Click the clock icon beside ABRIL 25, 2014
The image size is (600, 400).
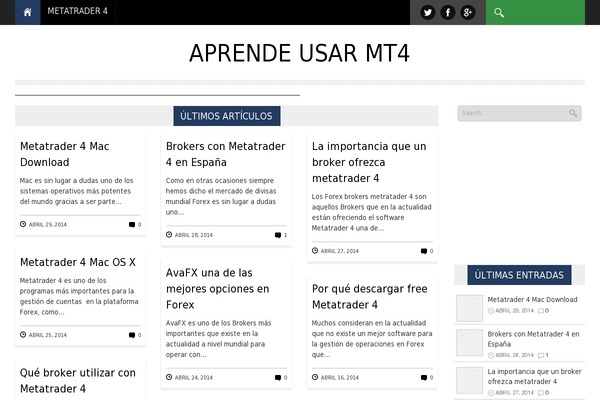click(x=23, y=335)
